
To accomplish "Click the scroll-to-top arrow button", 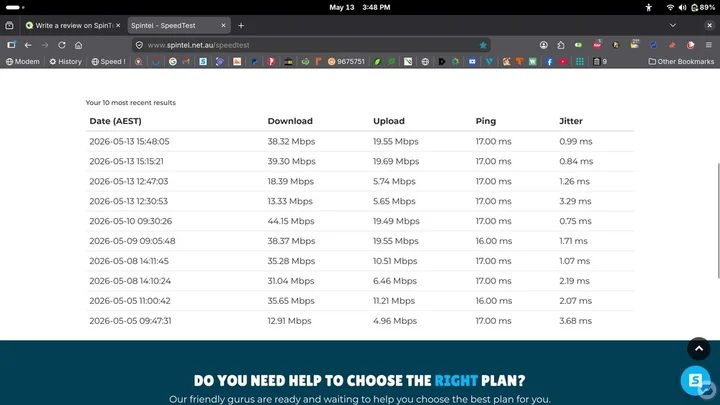I will [x=698, y=349].
